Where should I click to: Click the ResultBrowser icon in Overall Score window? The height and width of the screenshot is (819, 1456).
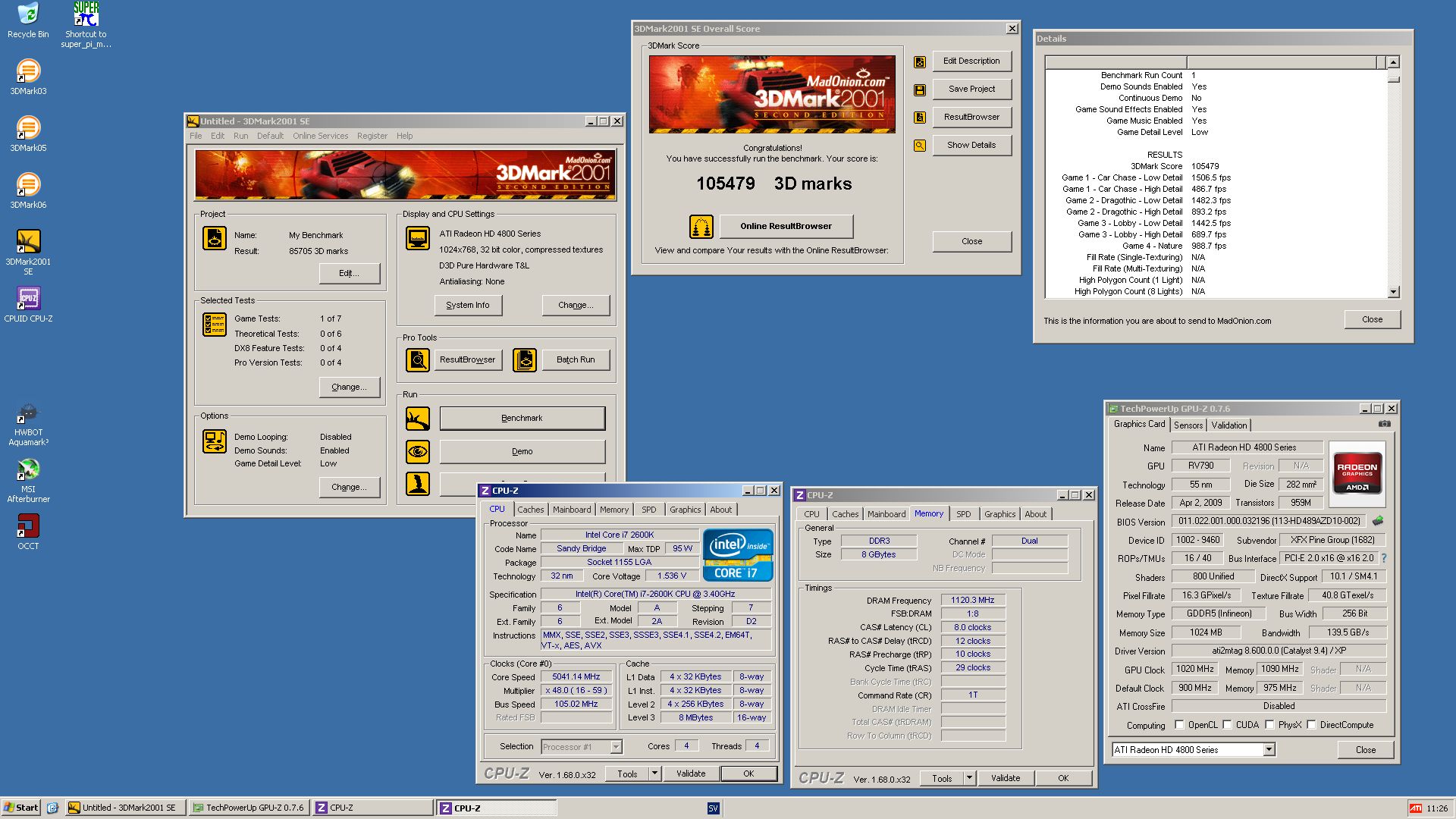920,118
